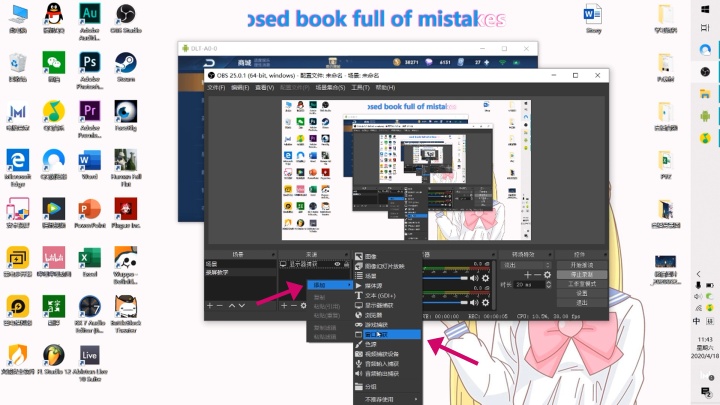Toggle visibility eye of 显示器捕获 source
The width and height of the screenshot is (720, 405).
(338, 264)
